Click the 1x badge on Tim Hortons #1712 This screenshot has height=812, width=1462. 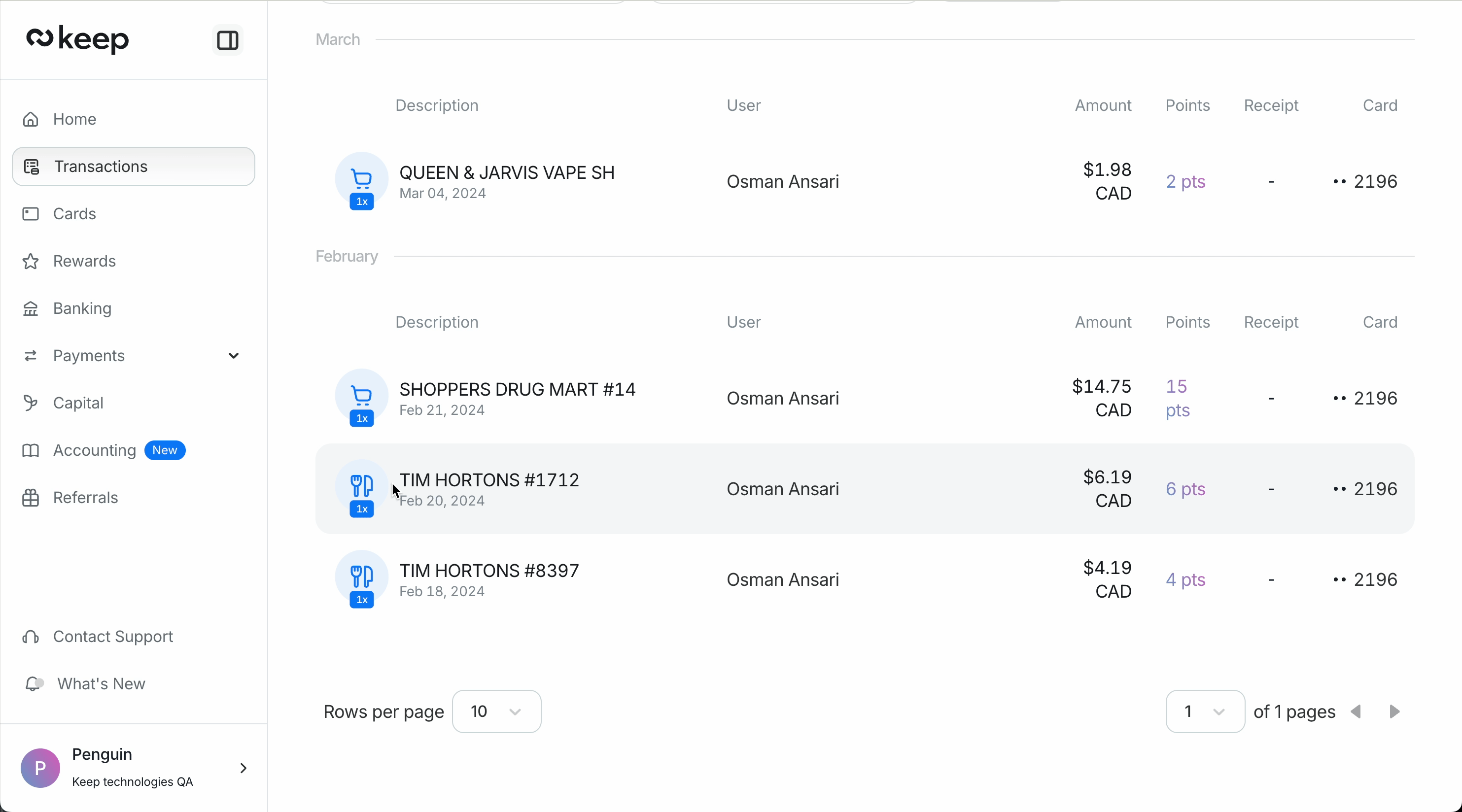pyautogui.click(x=361, y=509)
